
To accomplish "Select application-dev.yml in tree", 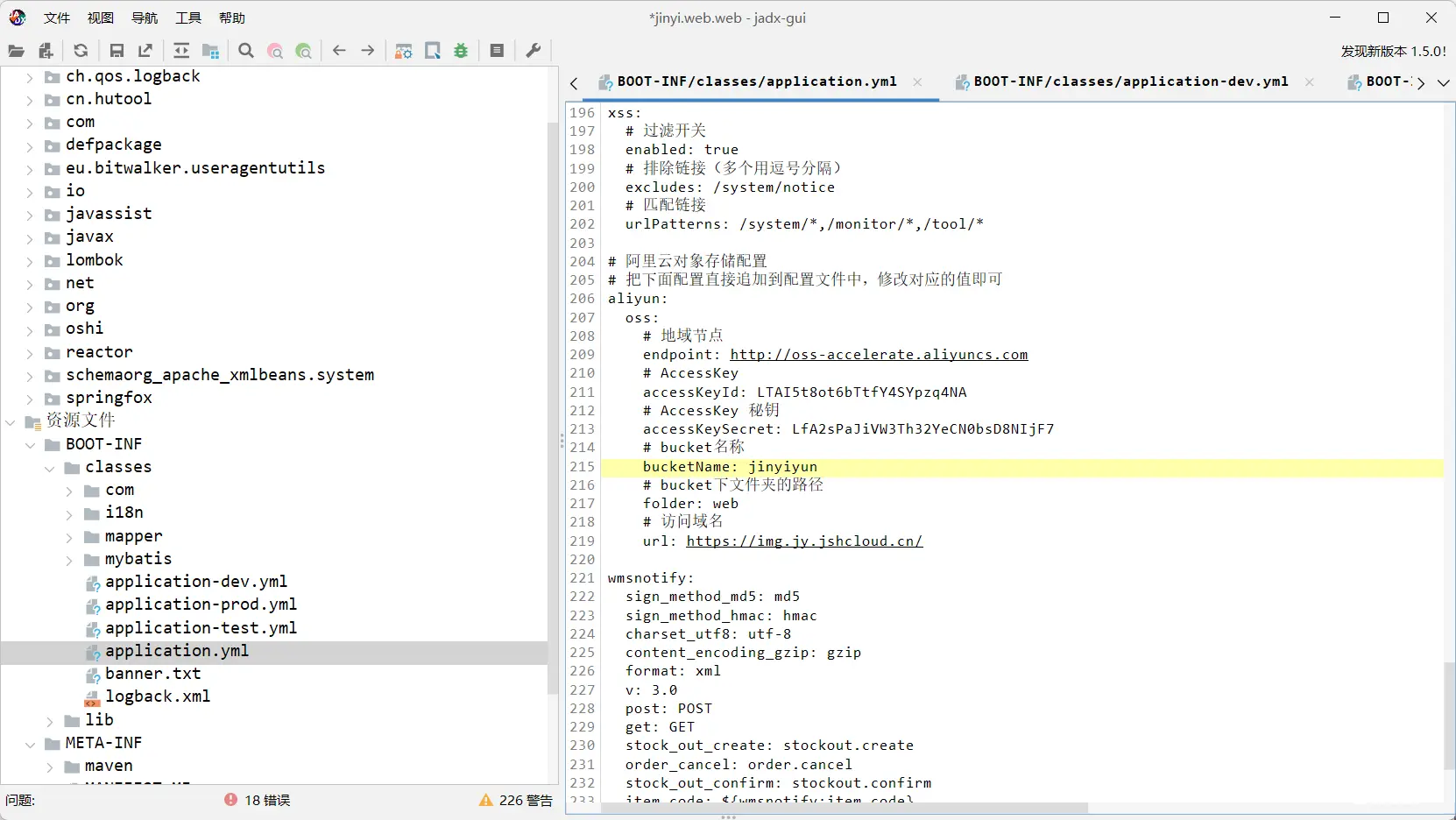I will point(196,582).
